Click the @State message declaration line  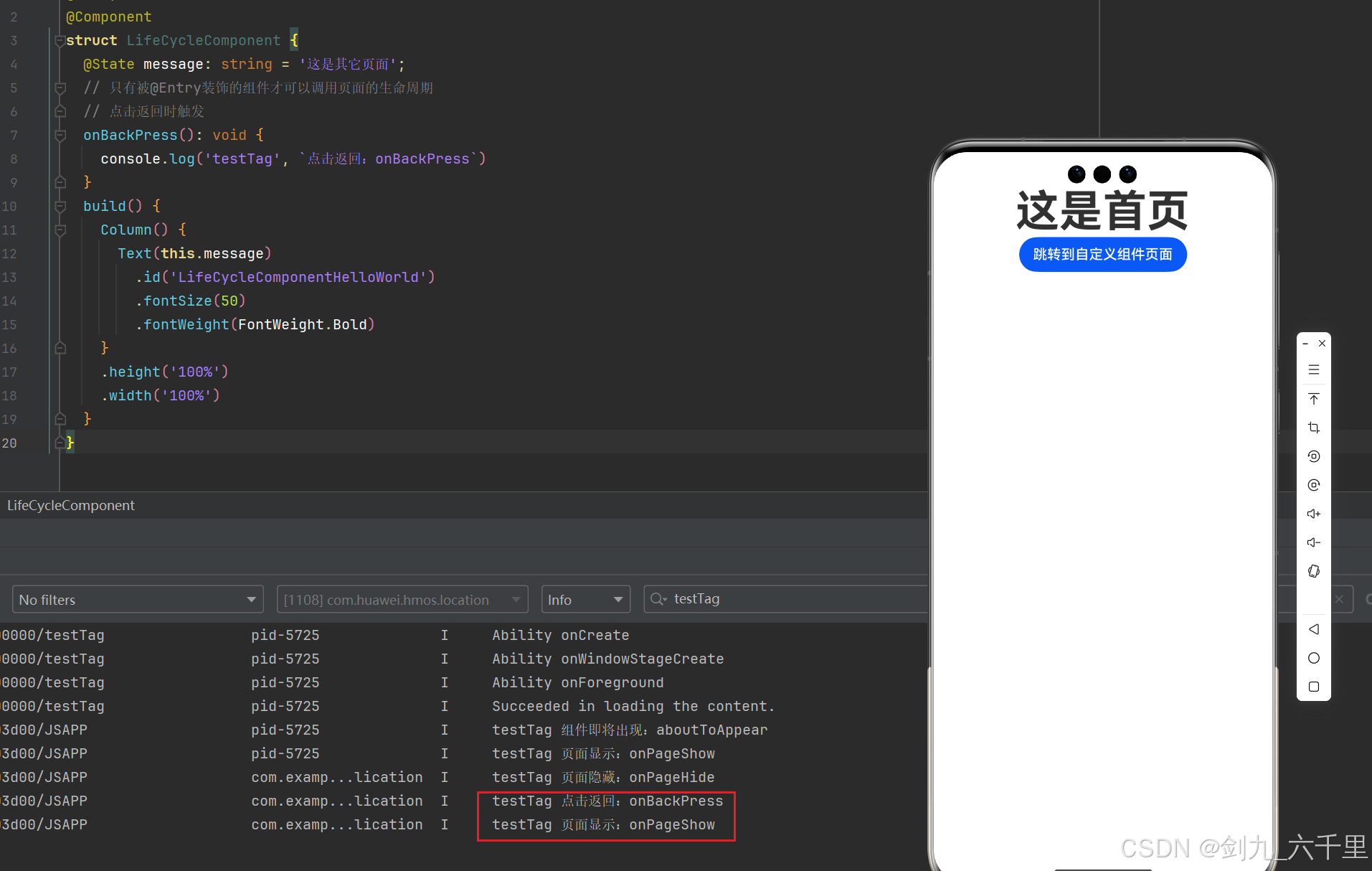click(x=244, y=65)
